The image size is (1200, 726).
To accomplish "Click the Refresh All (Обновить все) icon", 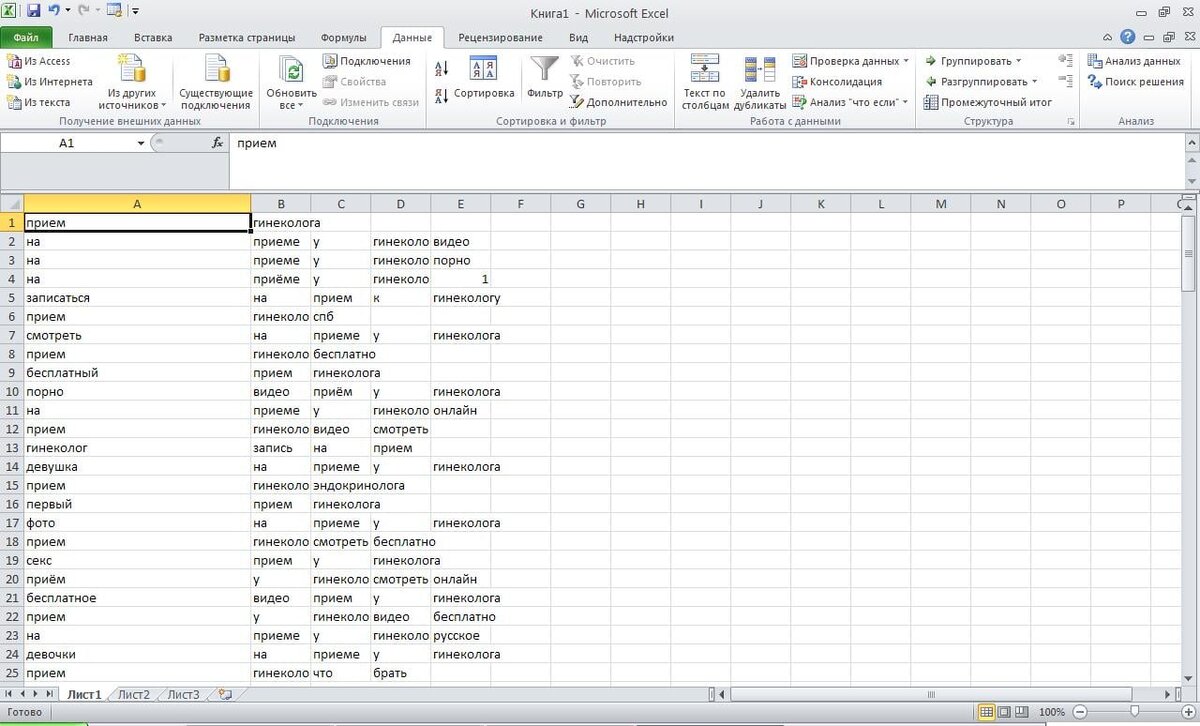I will [291, 70].
